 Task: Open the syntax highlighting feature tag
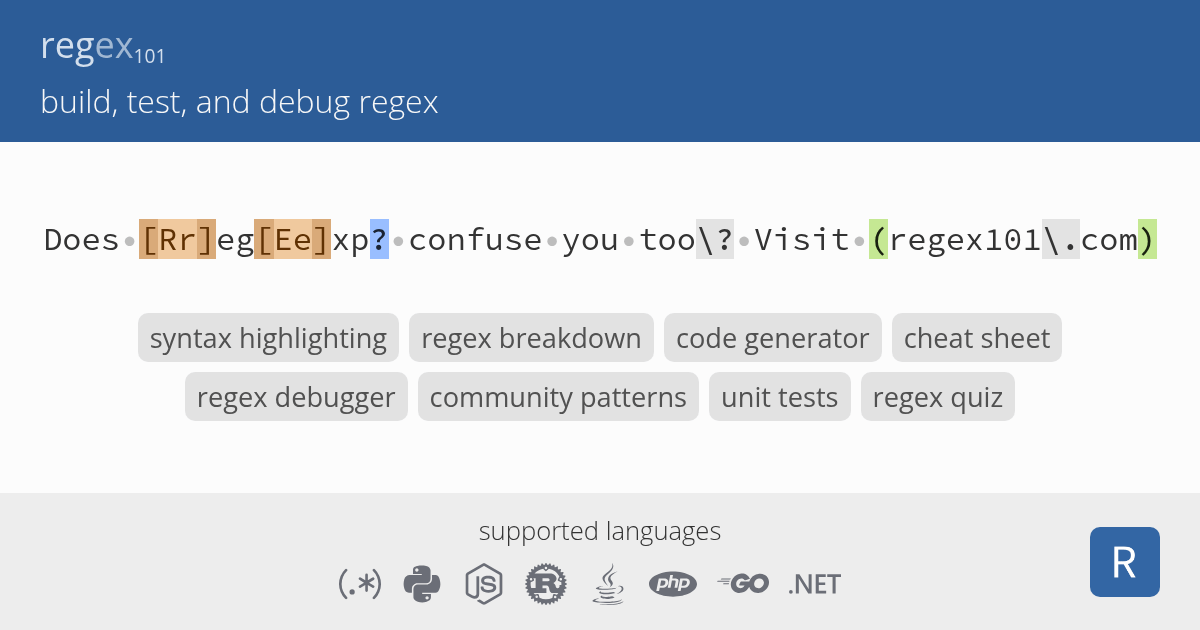point(268,338)
